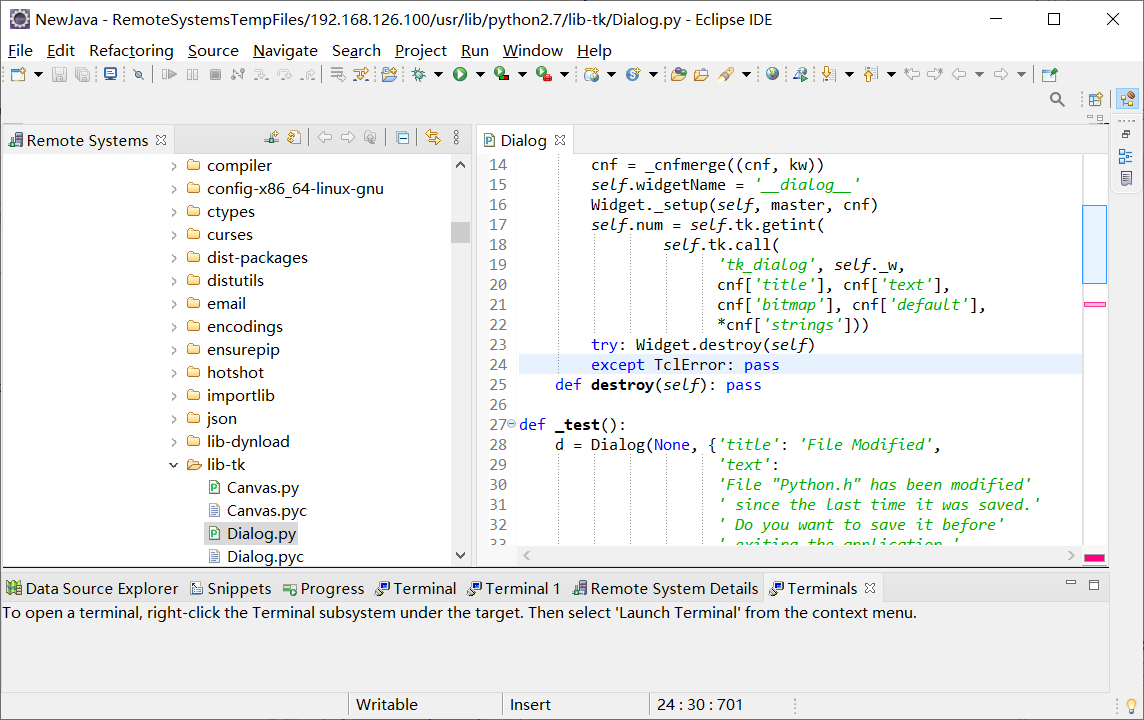The width and height of the screenshot is (1144, 720).
Task: Click the pink overview ruler annotation marker
Action: 1094,304
